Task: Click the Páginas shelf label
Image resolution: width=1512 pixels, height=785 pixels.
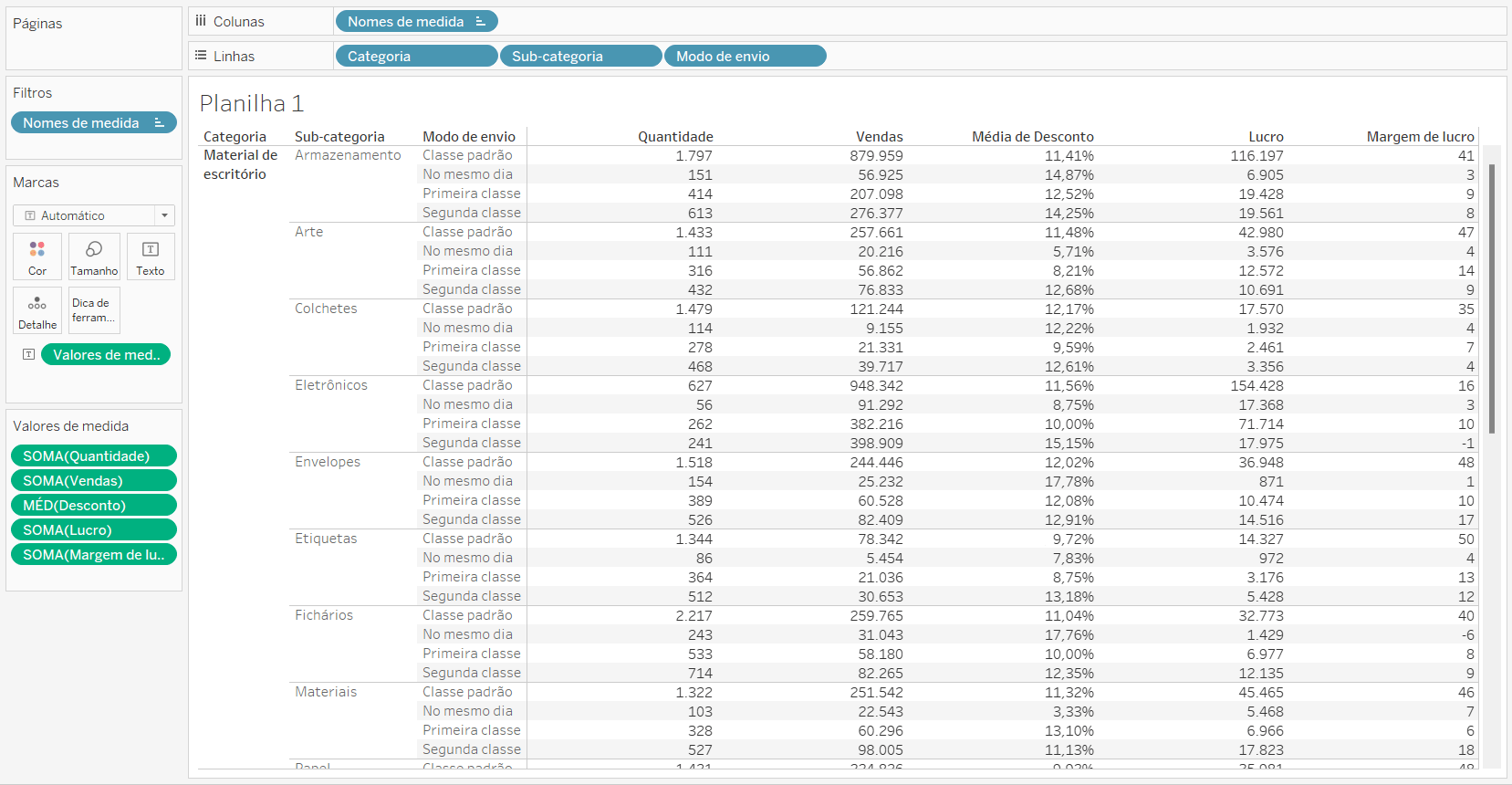Action: click(x=37, y=24)
